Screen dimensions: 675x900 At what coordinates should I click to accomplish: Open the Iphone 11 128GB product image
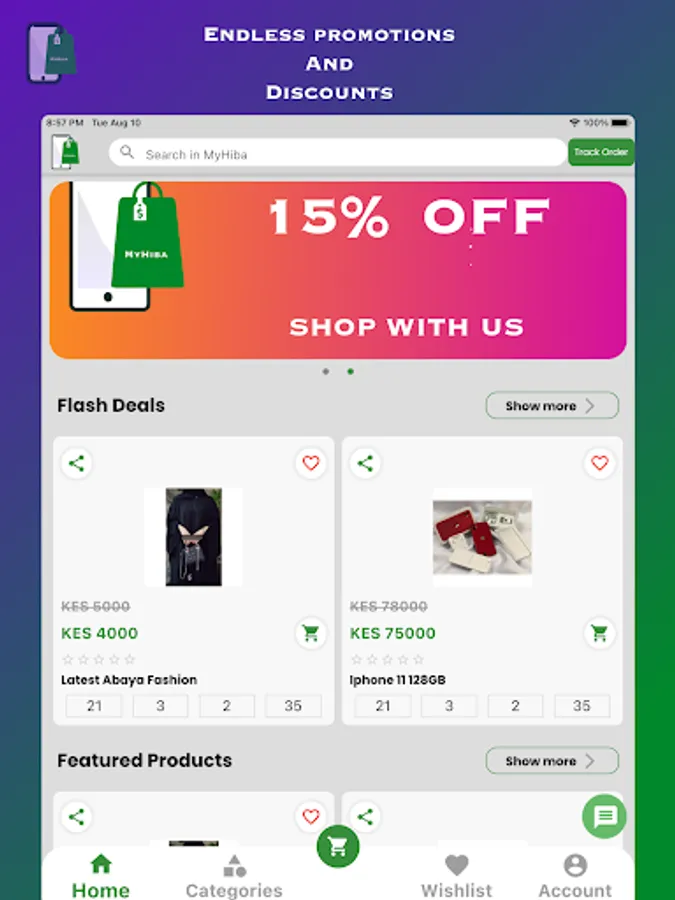click(x=482, y=537)
